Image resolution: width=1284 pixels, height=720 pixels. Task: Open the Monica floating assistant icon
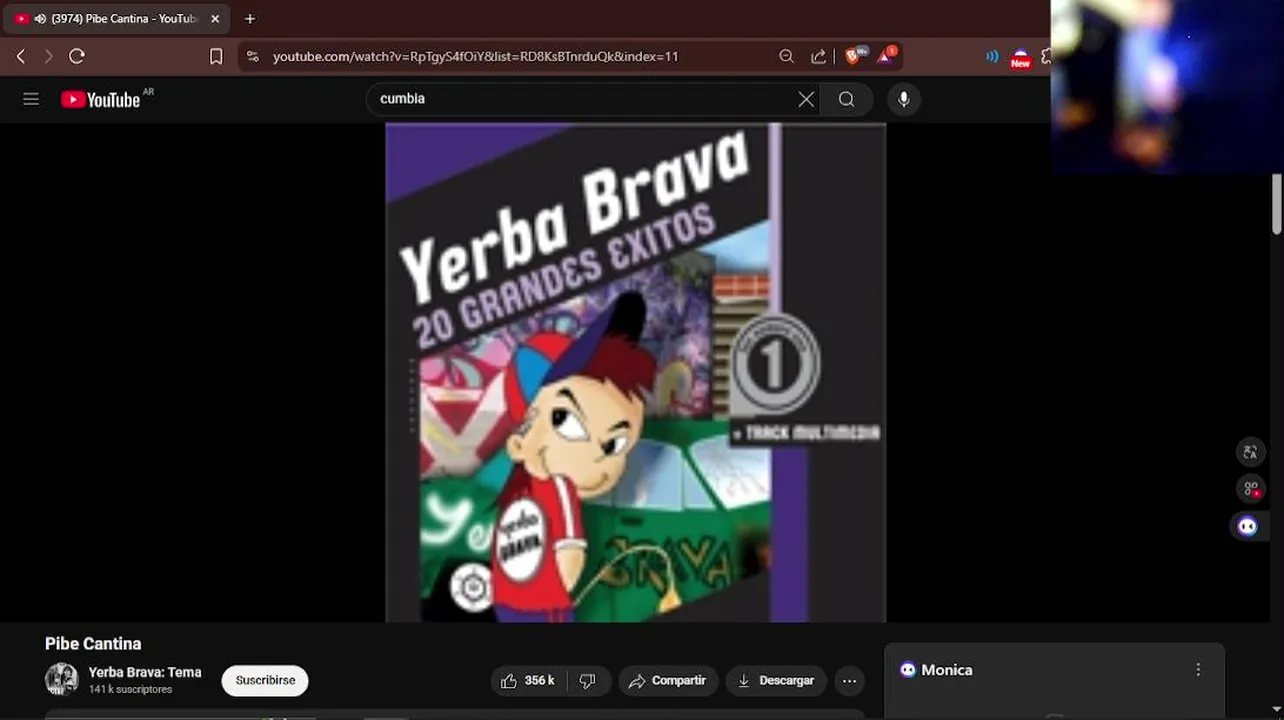point(1247,526)
